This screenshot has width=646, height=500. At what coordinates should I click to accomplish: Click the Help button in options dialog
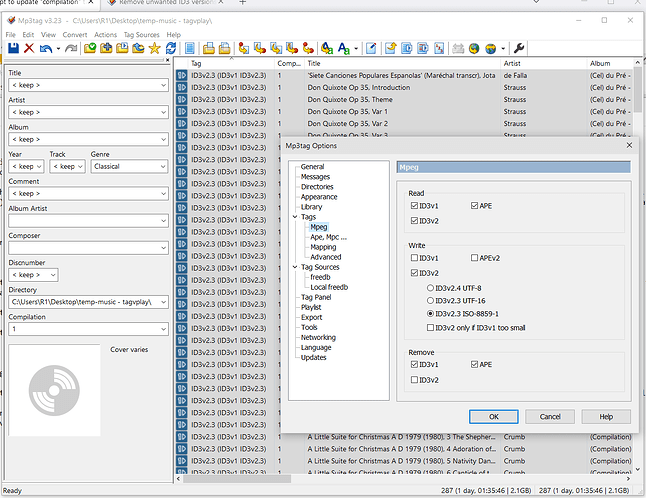606,417
